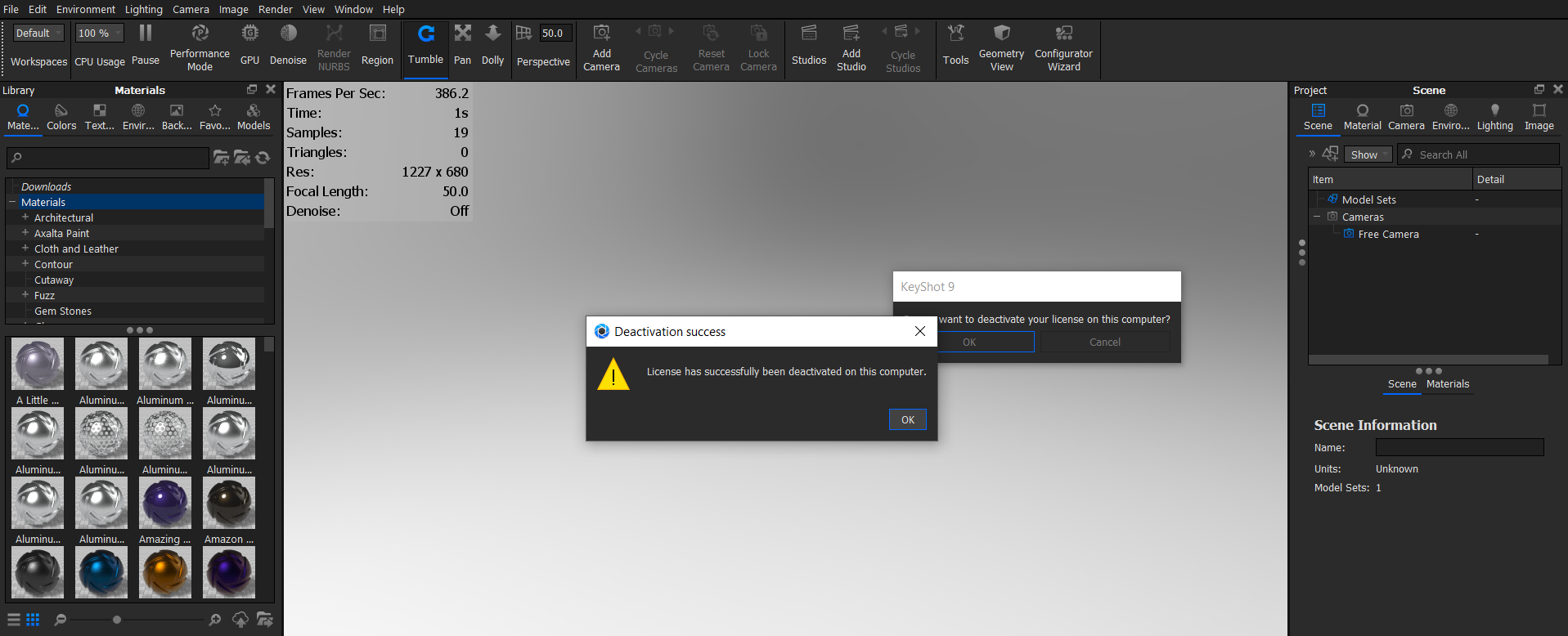Open the Colors library tab
1568x636 pixels.
61,118
